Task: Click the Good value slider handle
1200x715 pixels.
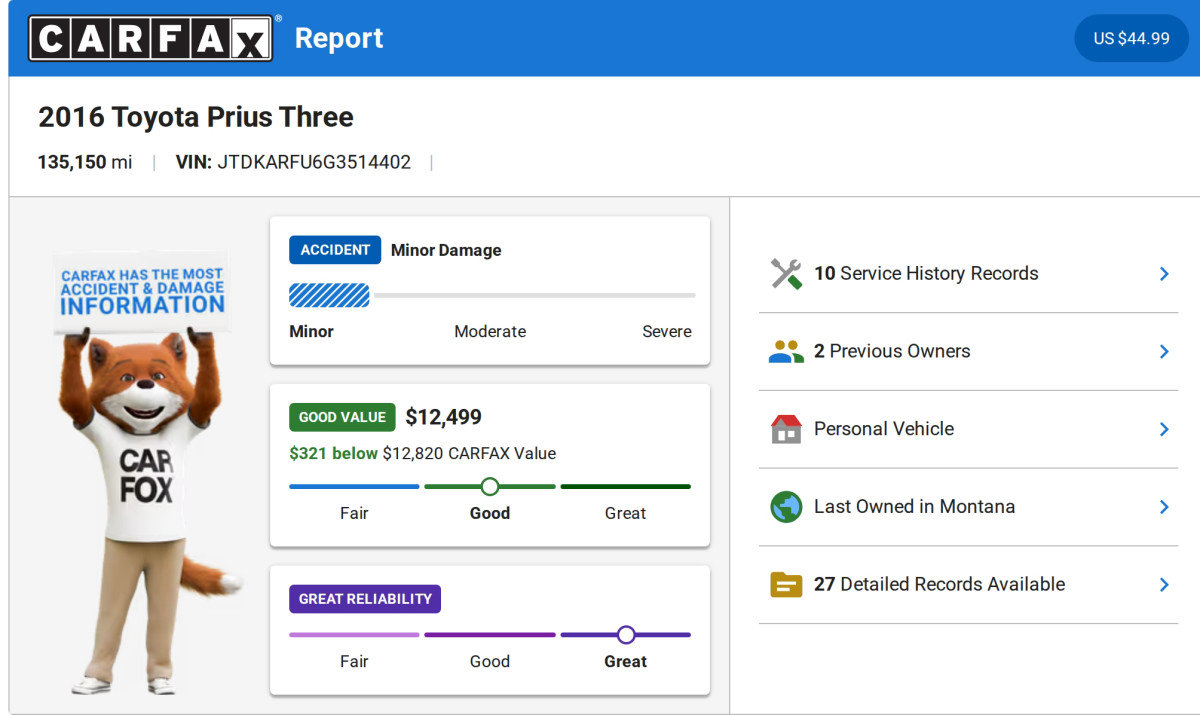Action: (x=490, y=487)
